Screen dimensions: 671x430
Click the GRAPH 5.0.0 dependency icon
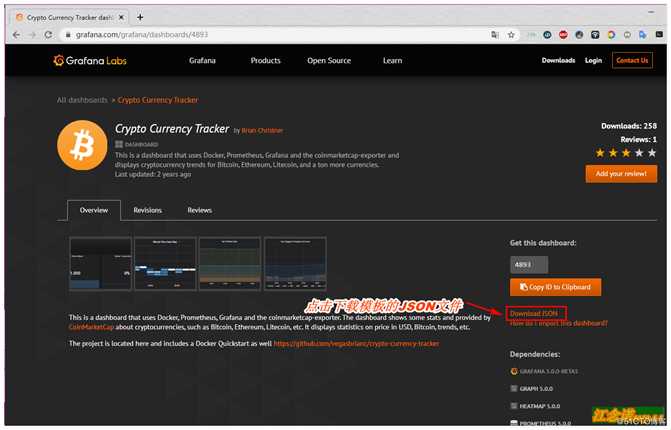[514, 388]
